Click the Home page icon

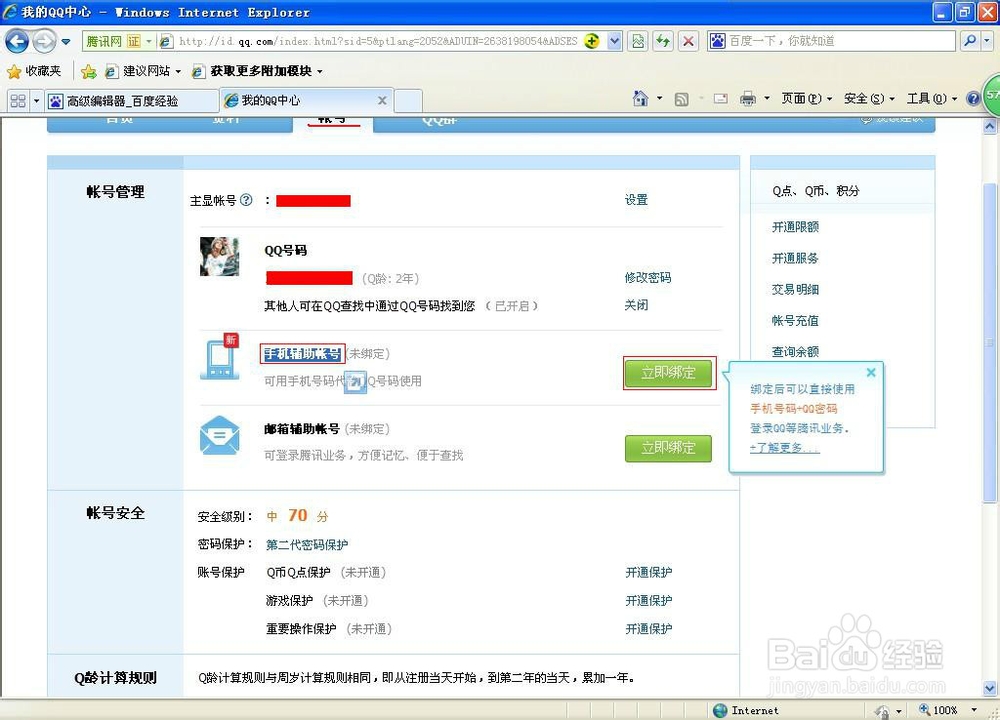(x=640, y=98)
